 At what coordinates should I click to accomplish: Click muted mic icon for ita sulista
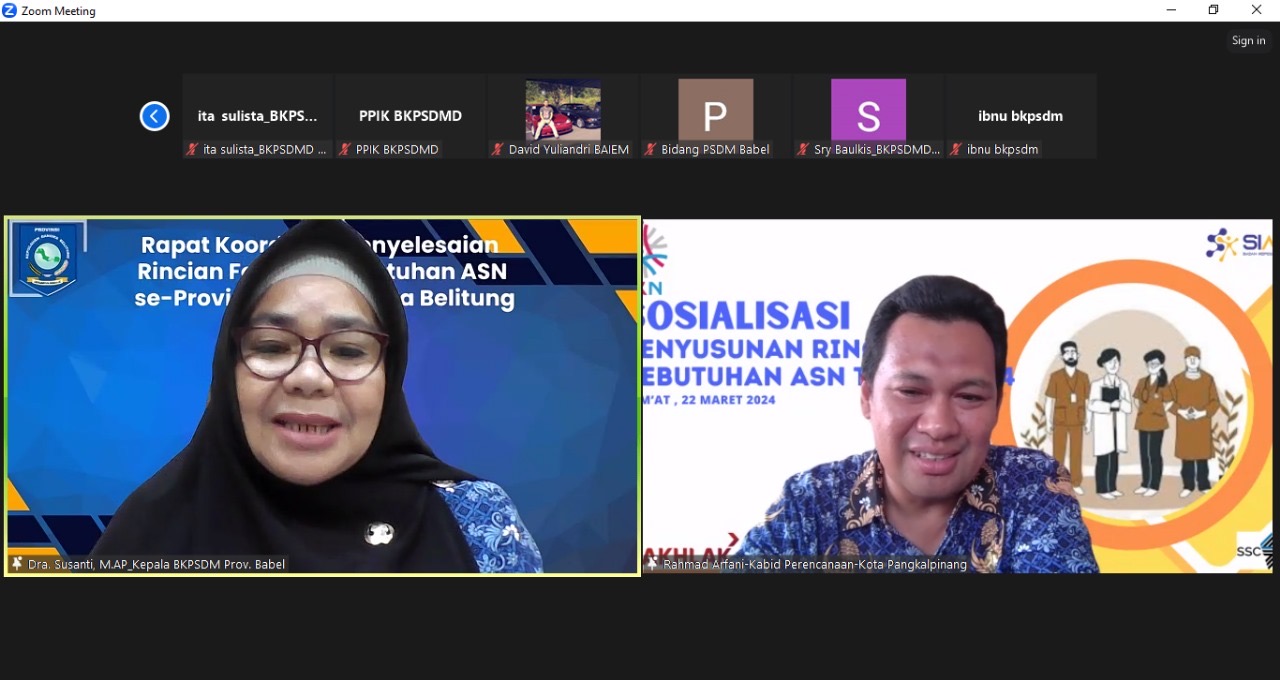[192, 150]
